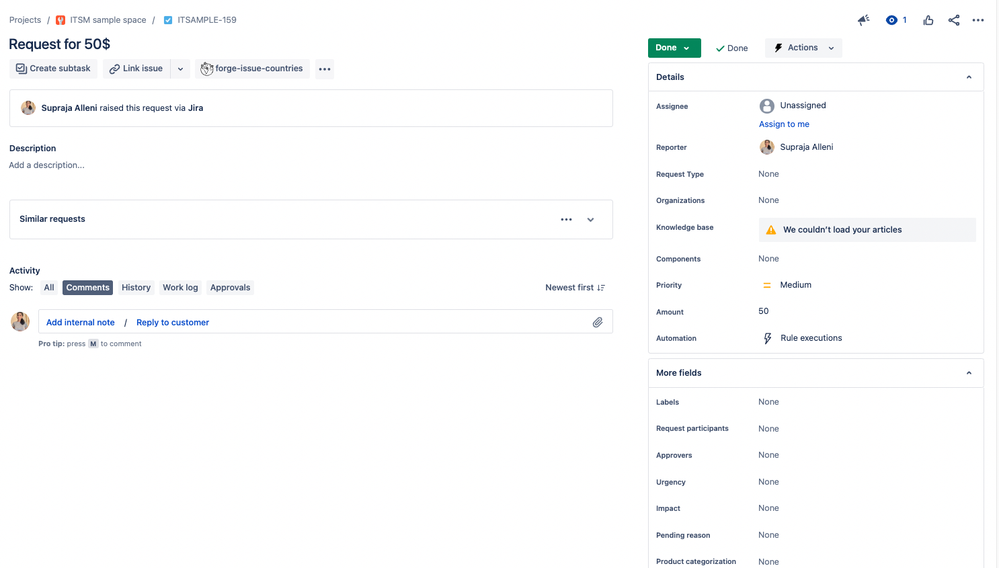Open the top-right more actions ellipsis

tap(978, 20)
